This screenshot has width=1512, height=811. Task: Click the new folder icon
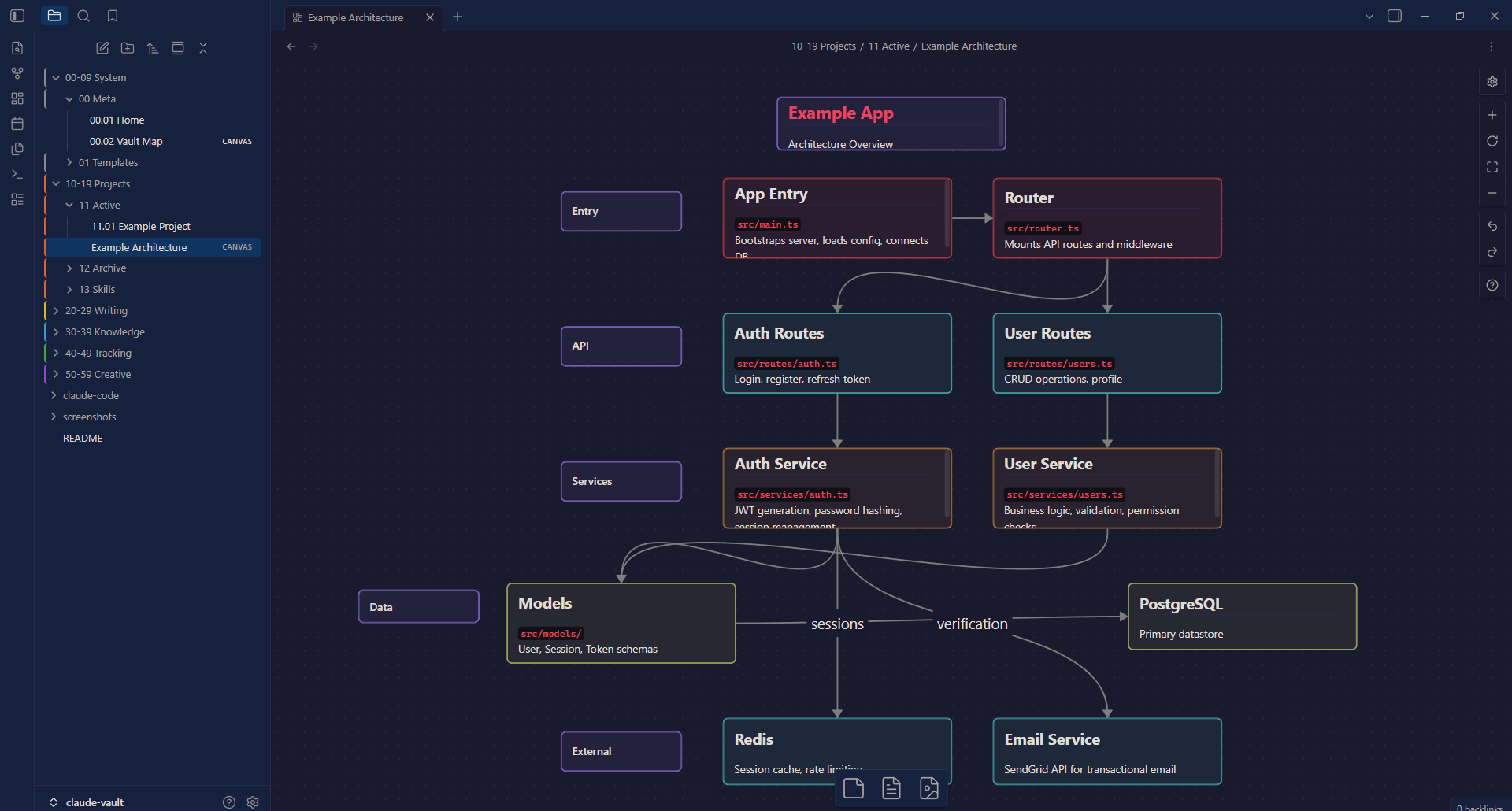point(128,48)
